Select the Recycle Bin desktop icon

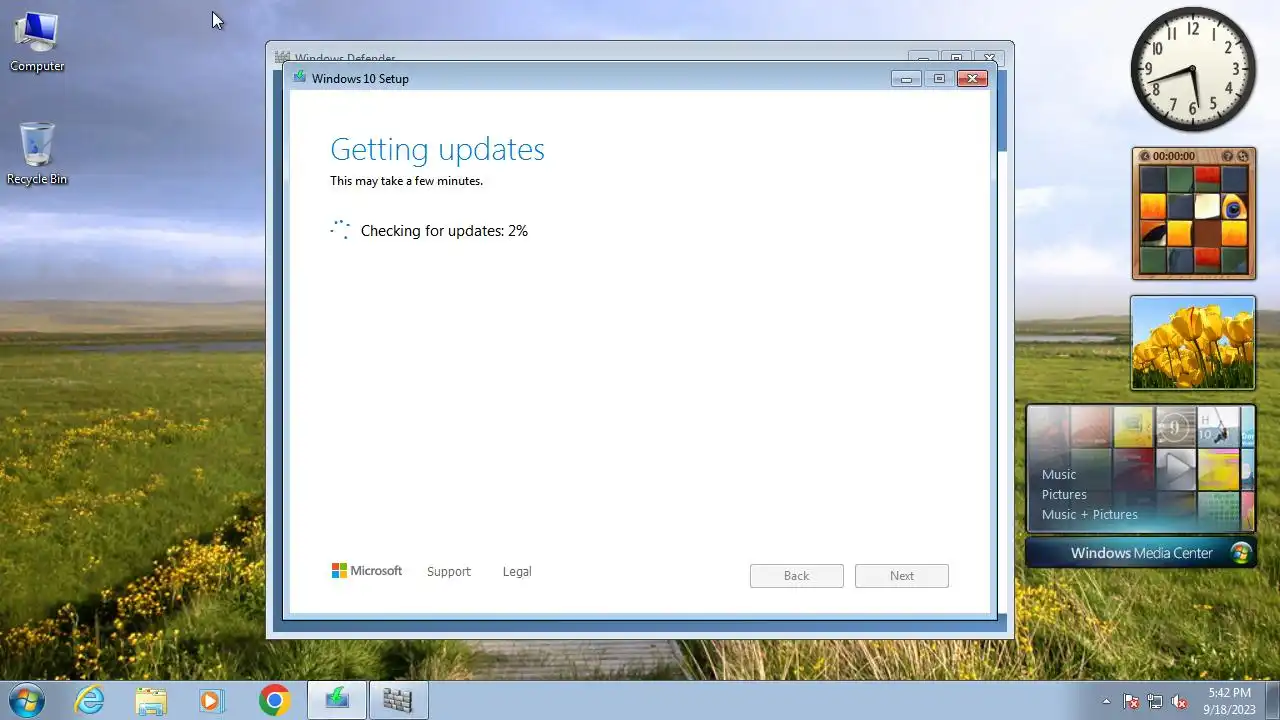click(37, 154)
